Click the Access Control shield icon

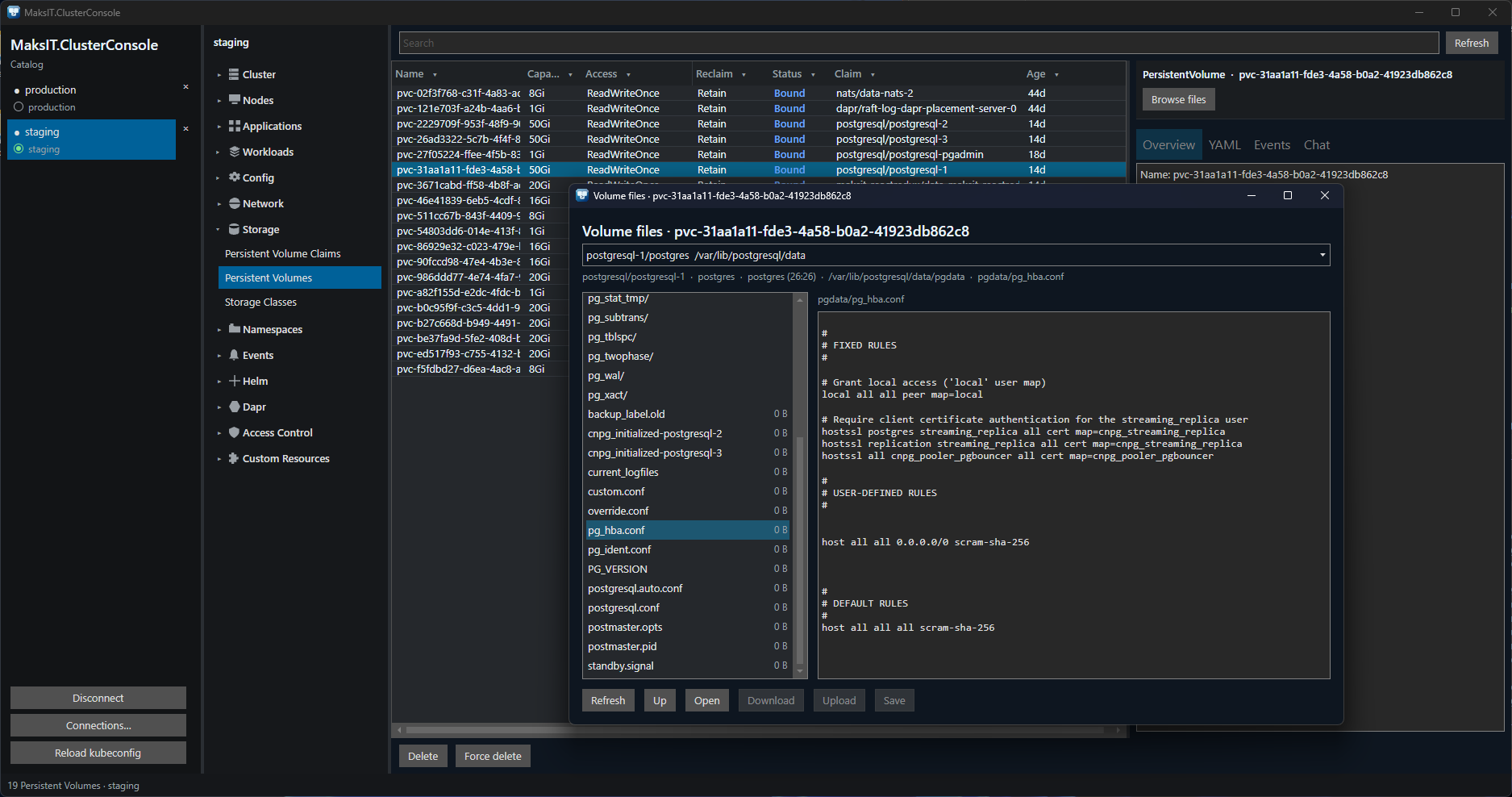coord(235,432)
